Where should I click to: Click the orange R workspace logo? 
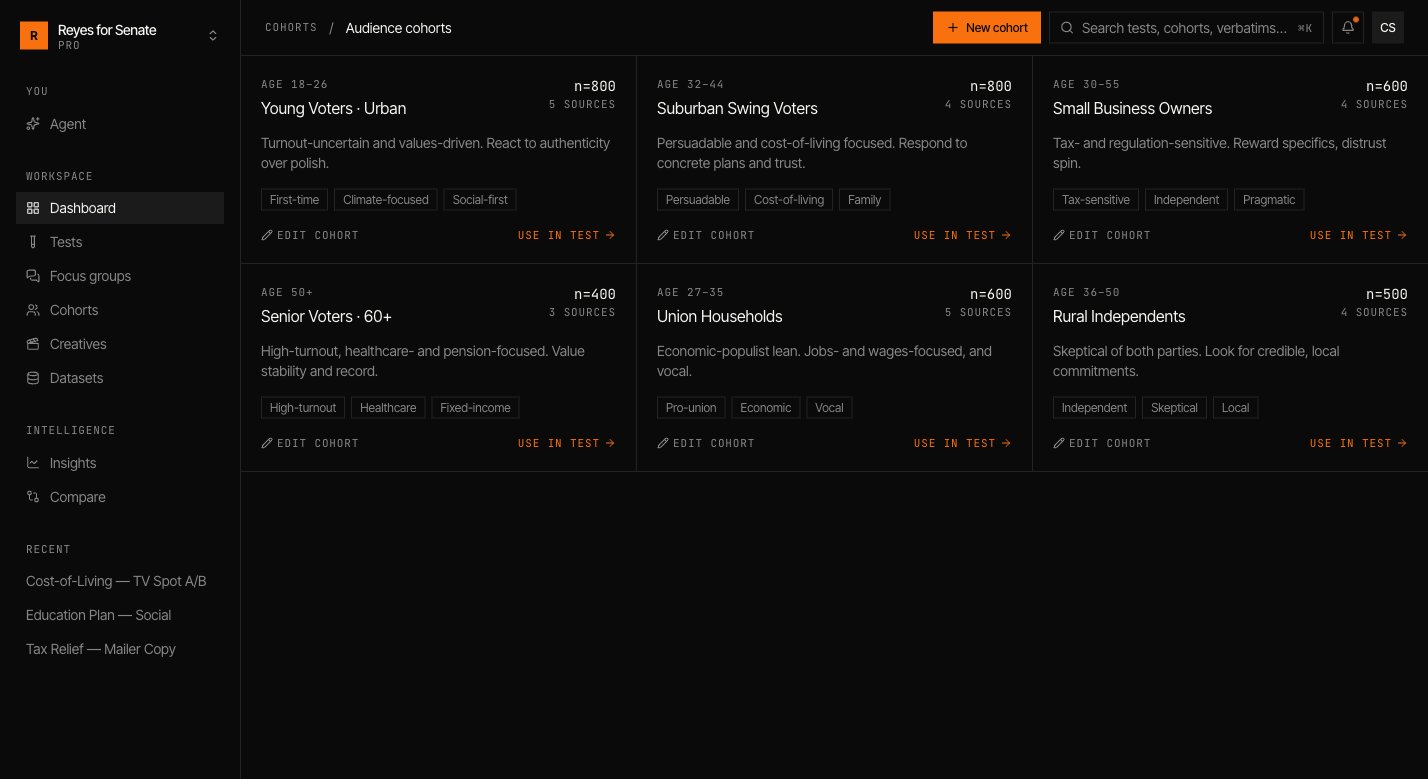point(34,36)
